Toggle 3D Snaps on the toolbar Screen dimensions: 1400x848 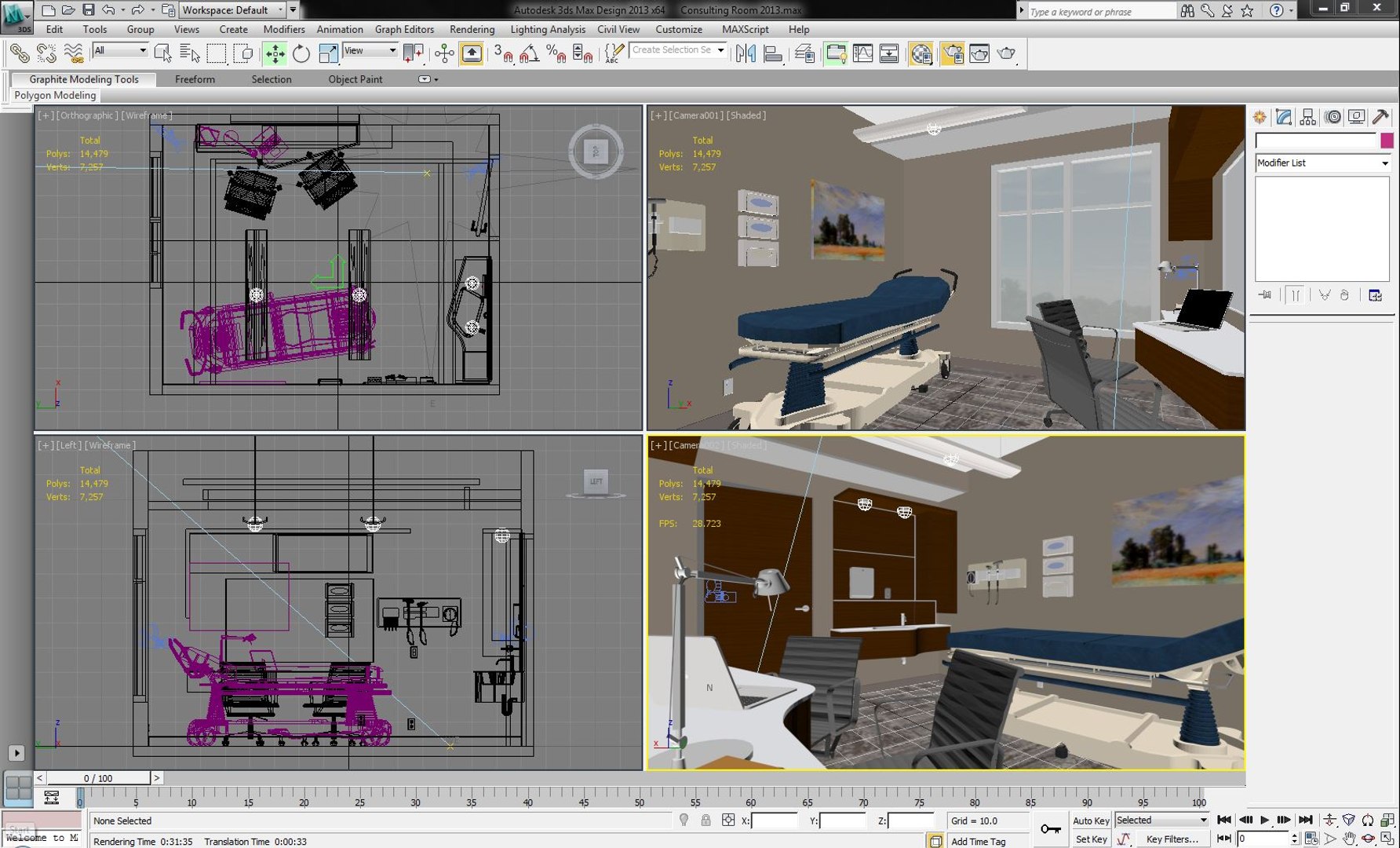point(503,53)
